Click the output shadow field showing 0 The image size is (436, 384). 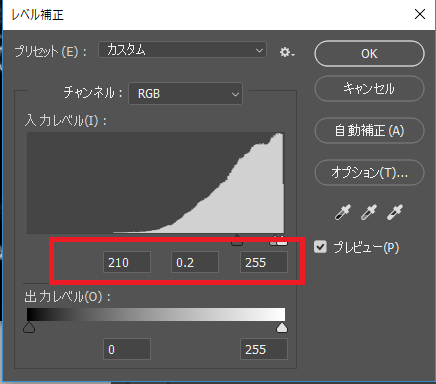click(127, 349)
